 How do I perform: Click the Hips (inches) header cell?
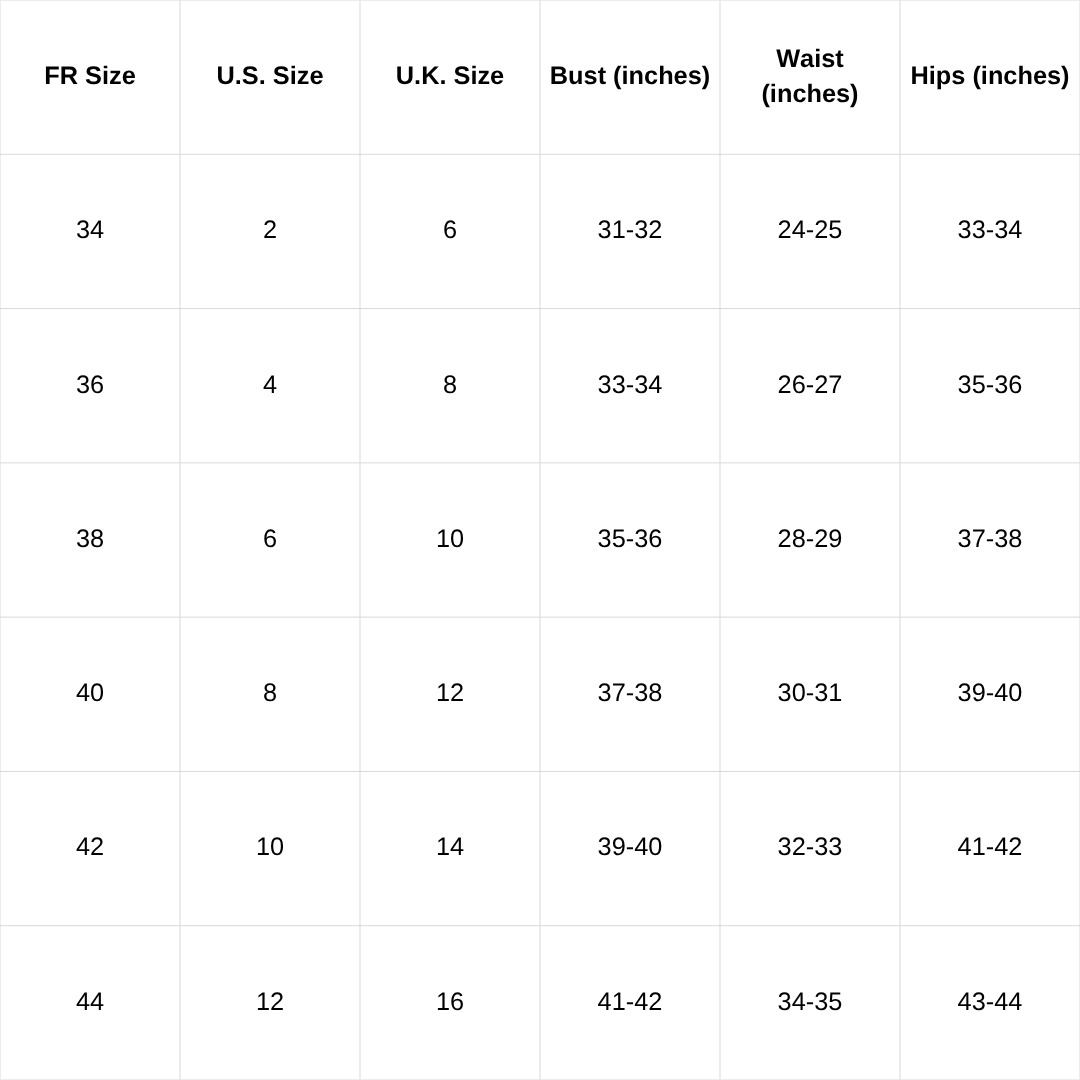[x=990, y=76]
